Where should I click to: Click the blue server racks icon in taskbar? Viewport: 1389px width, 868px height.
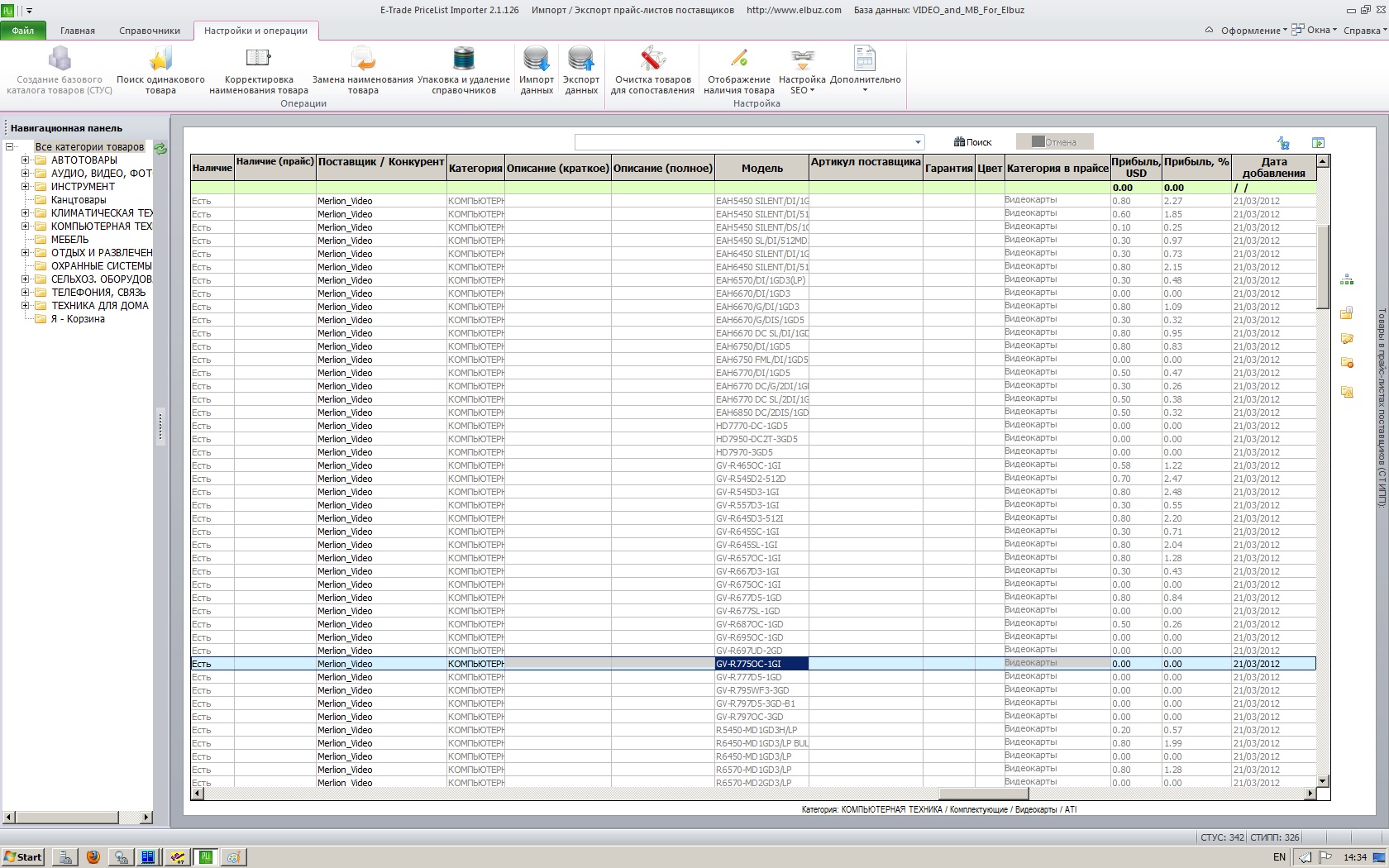tap(149, 857)
